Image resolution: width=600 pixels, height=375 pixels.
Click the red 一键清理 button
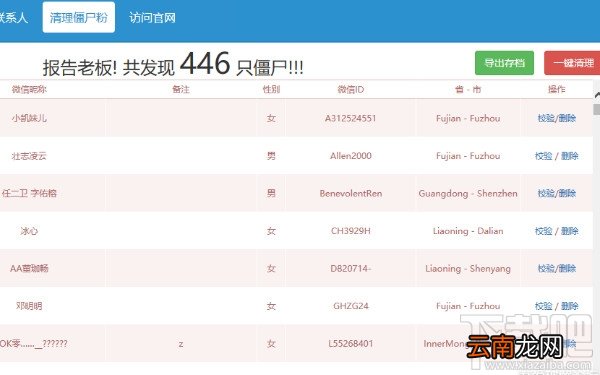tap(572, 63)
